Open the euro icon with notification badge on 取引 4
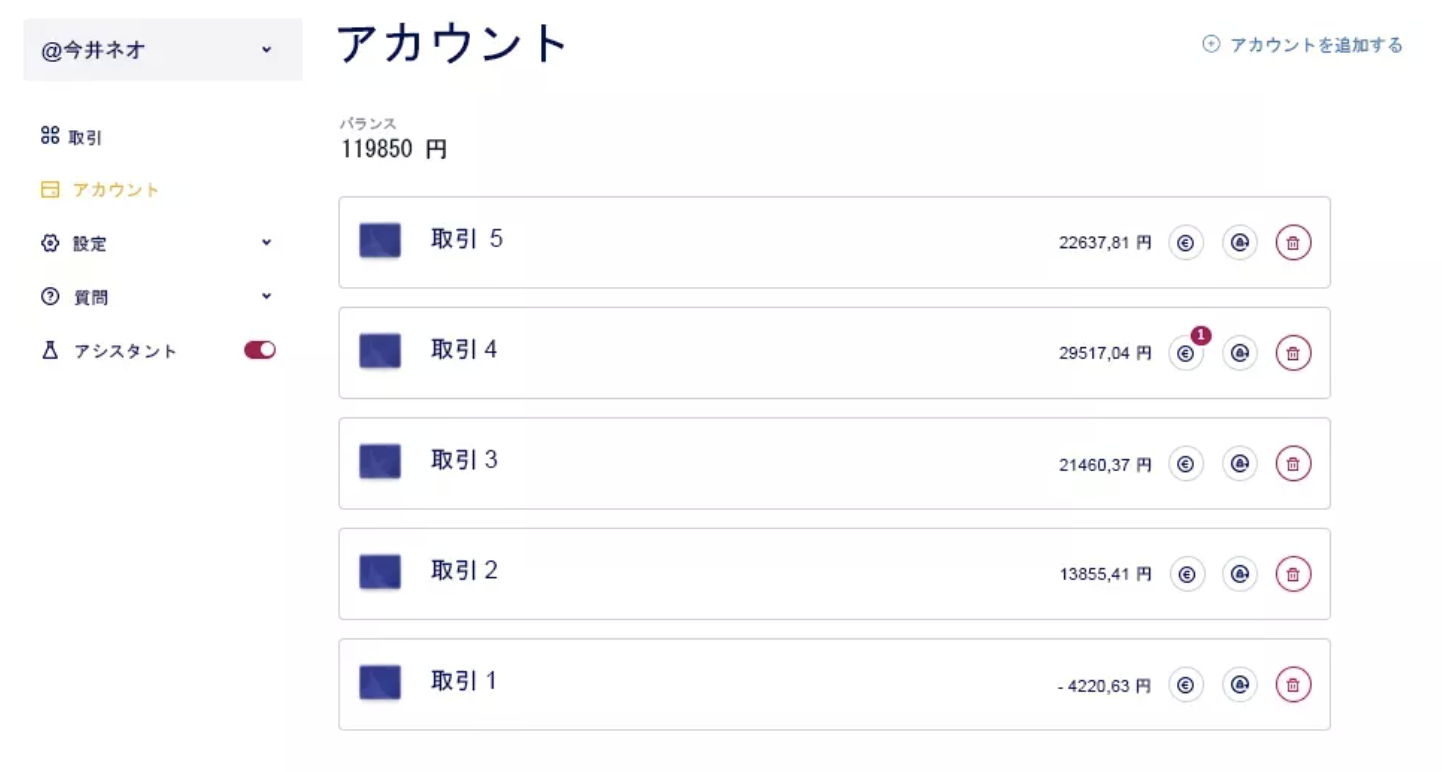 (x=1186, y=353)
